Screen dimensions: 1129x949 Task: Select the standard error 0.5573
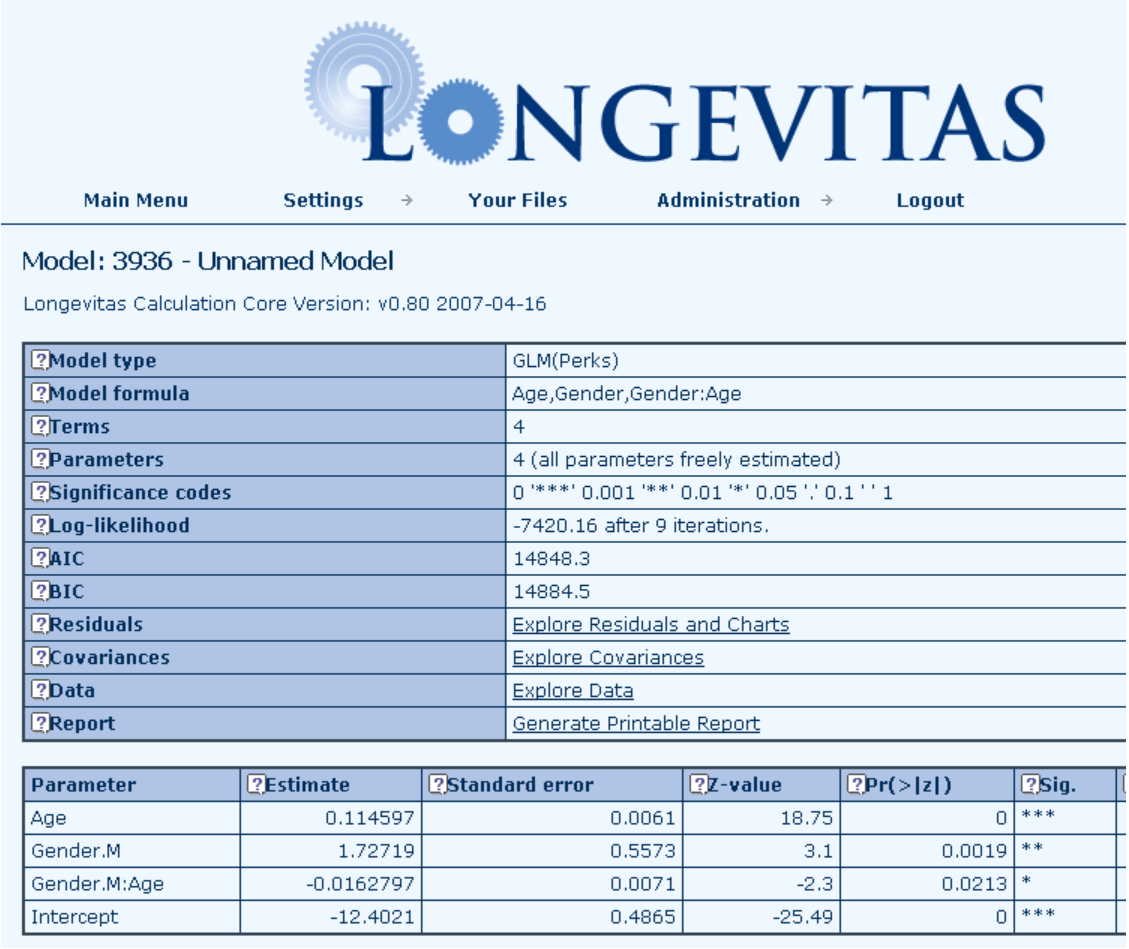tap(642, 851)
